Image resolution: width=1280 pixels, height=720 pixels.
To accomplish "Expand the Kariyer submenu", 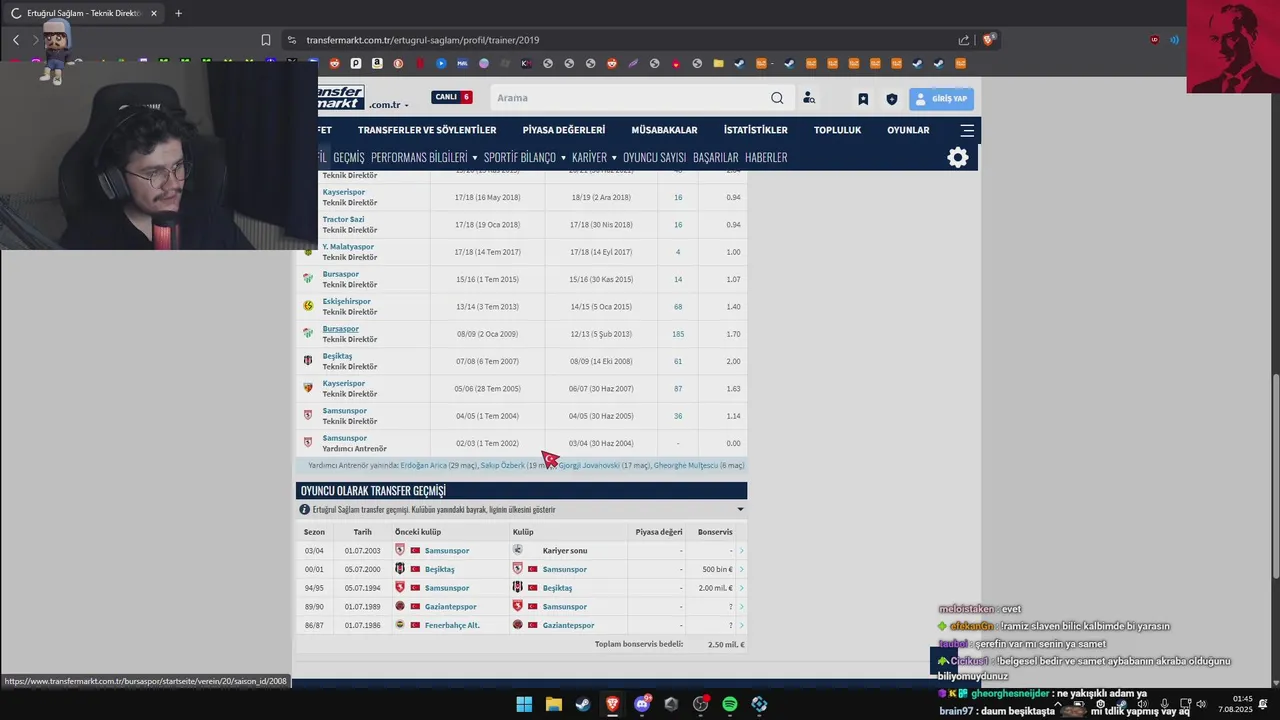I will [x=614, y=158].
